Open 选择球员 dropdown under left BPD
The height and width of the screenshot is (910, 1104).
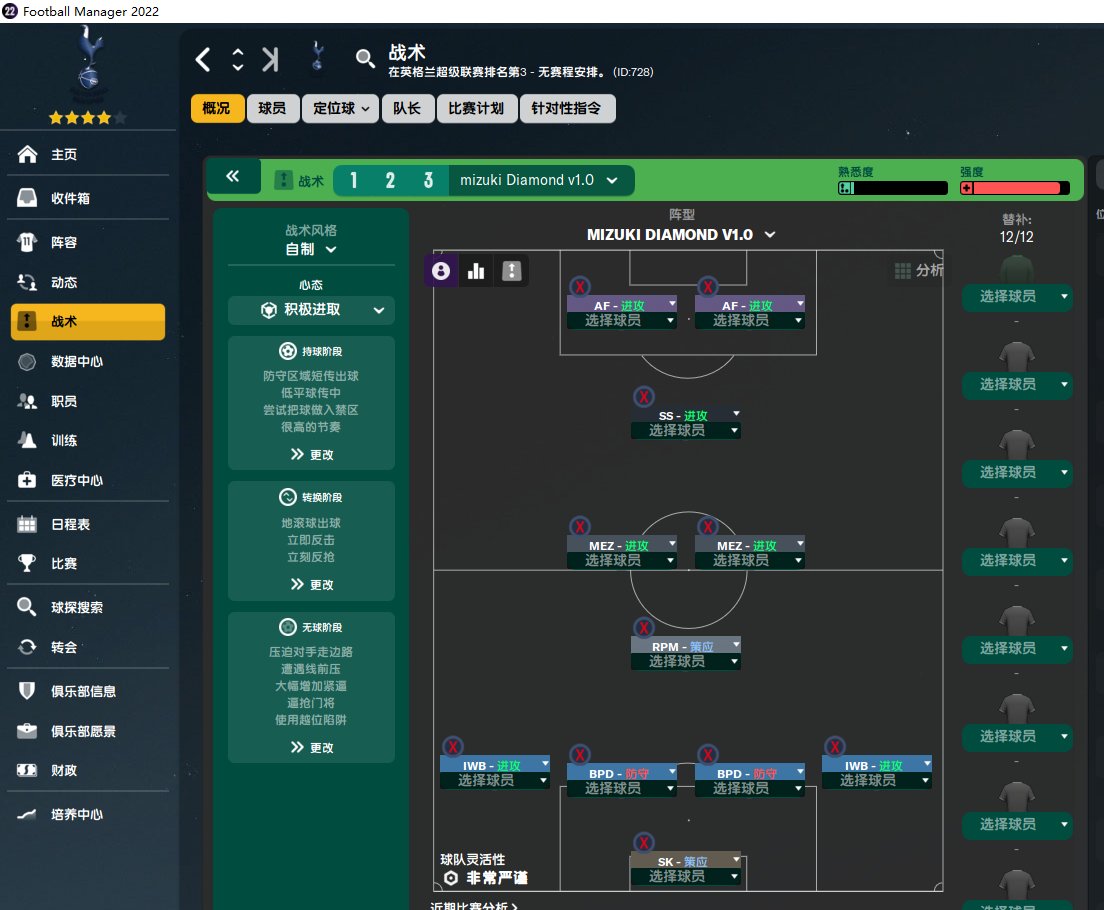pos(622,789)
